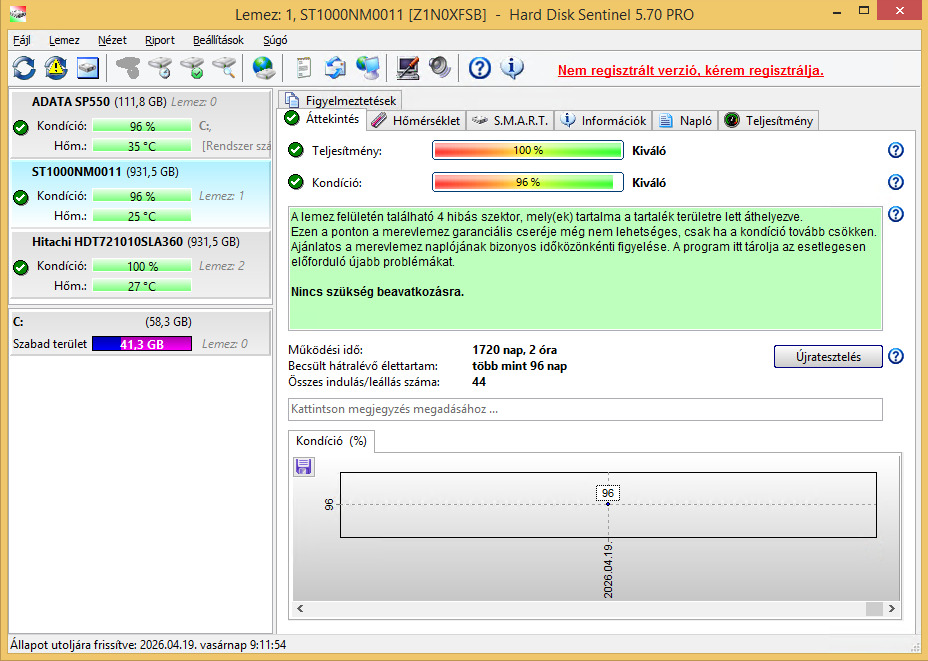Click the disk with clock toolbar icon
The image size is (928, 661).
pyautogui.click(x=160, y=68)
